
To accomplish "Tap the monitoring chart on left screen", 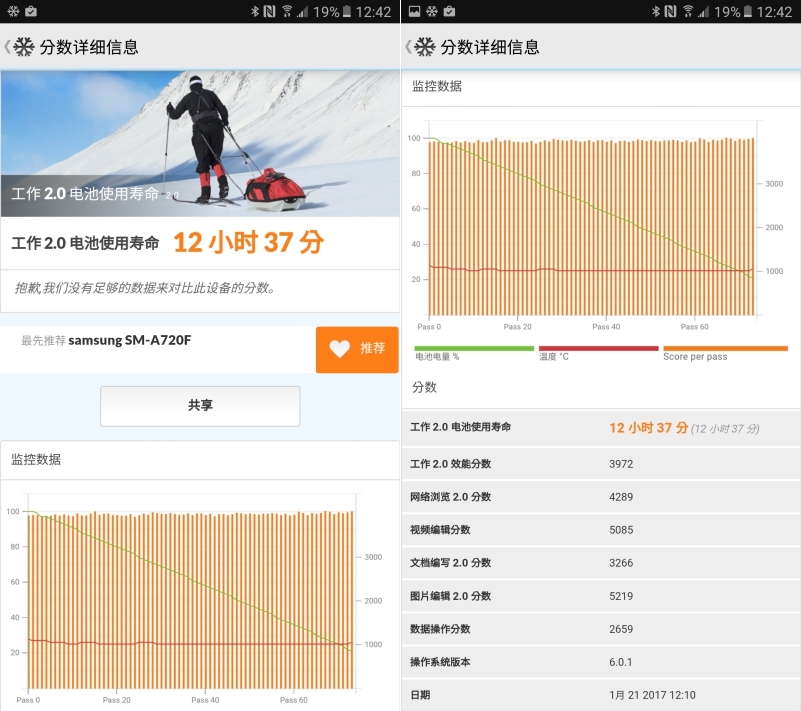I will (194, 599).
